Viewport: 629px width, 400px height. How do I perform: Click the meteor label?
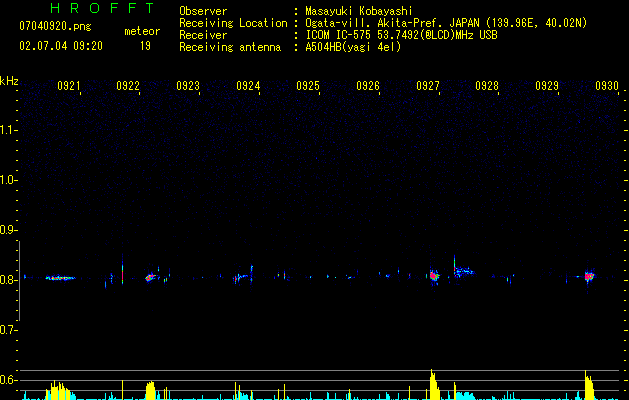click(142, 31)
